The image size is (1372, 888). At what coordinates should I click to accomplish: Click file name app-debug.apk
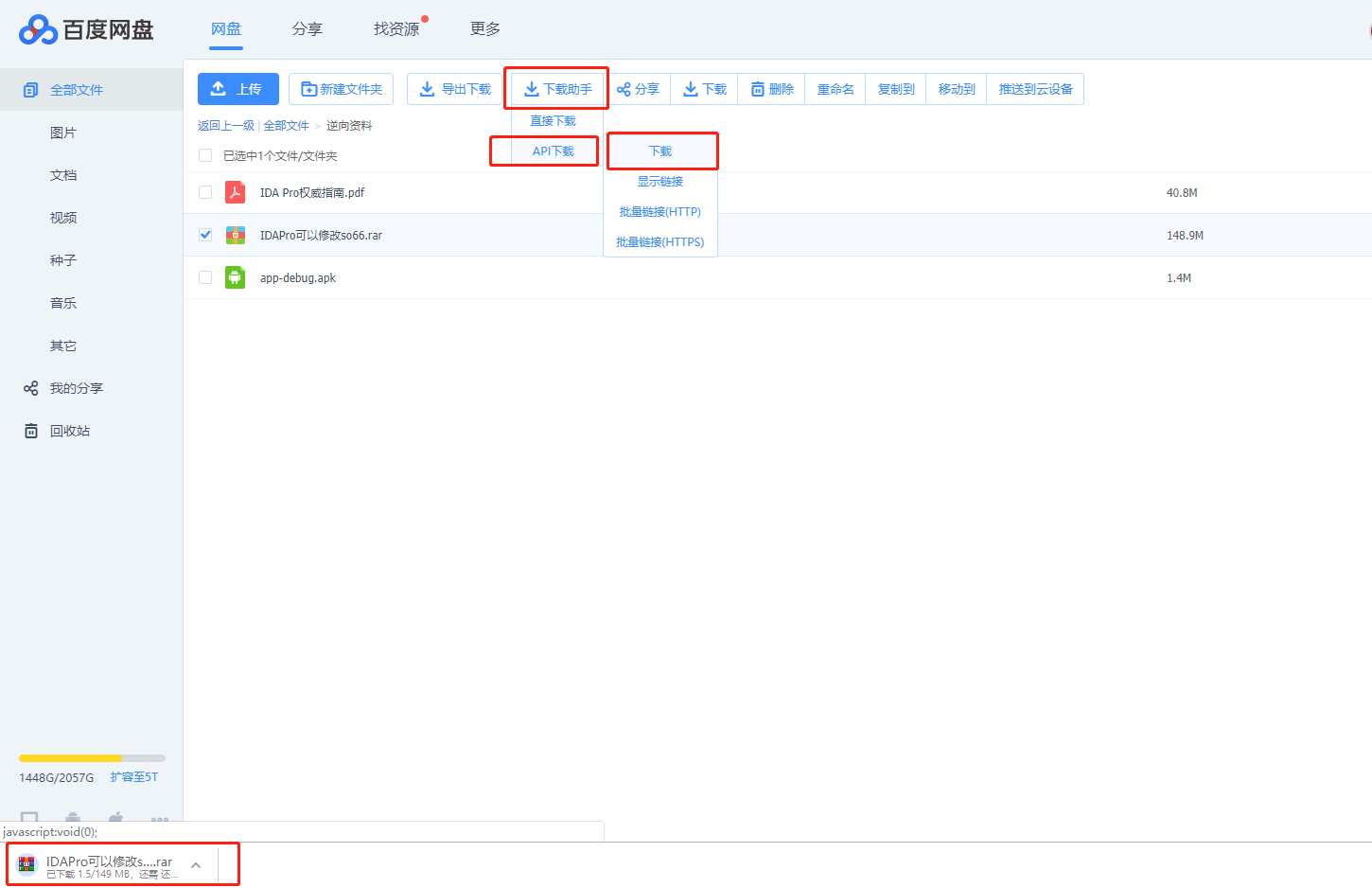pos(298,278)
